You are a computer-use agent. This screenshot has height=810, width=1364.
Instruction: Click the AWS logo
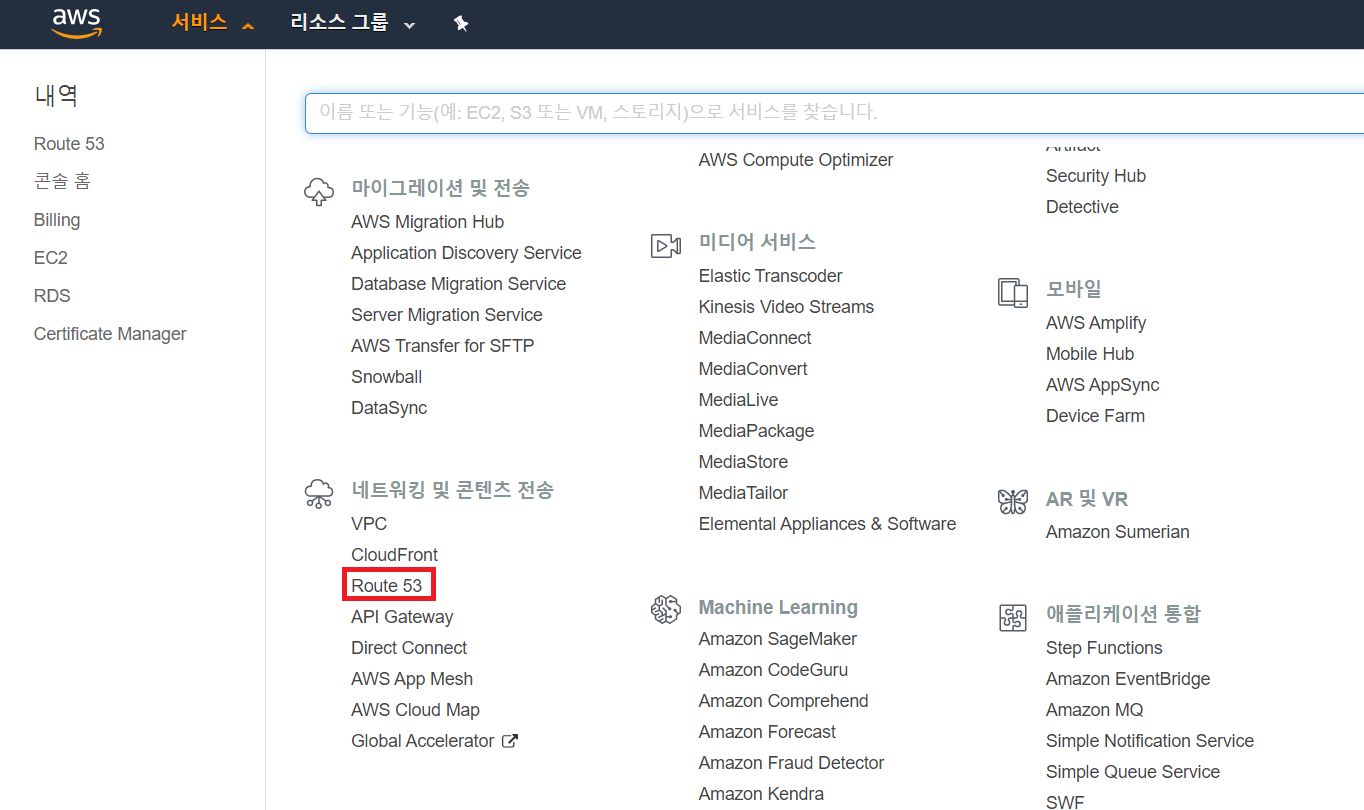76,23
